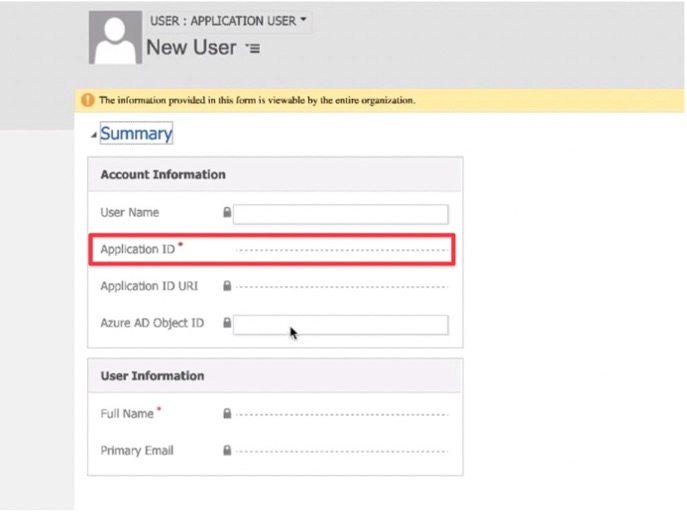Click the Primary Email field value
The height and width of the screenshot is (513, 687).
(341, 451)
